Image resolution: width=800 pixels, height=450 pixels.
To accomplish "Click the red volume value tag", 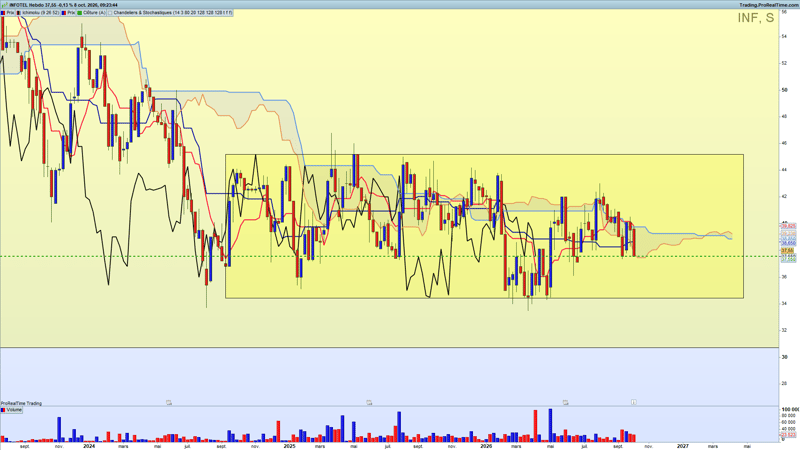I will click(788, 435).
